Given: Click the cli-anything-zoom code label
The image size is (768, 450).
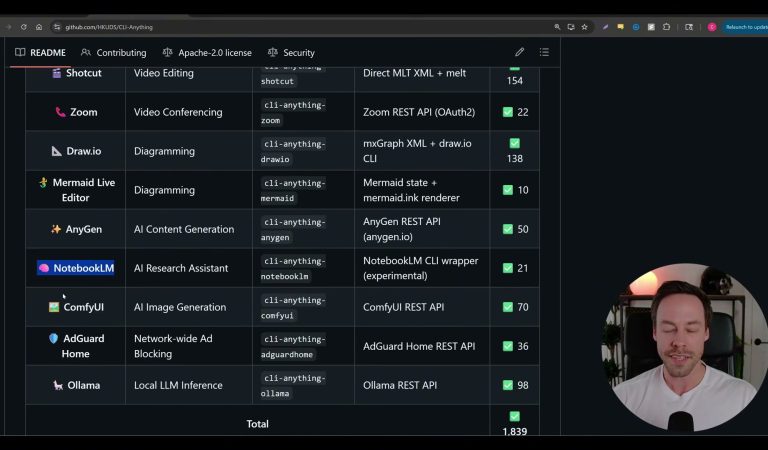Looking at the screenshot, I should (293, 113).
